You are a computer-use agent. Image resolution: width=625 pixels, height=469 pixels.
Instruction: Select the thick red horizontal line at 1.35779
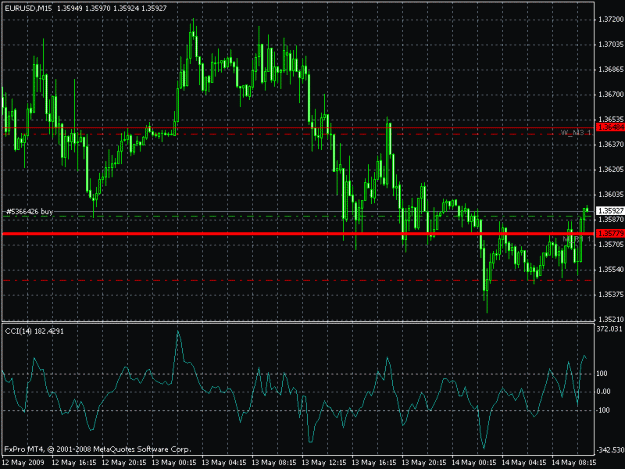coord(298,234)
